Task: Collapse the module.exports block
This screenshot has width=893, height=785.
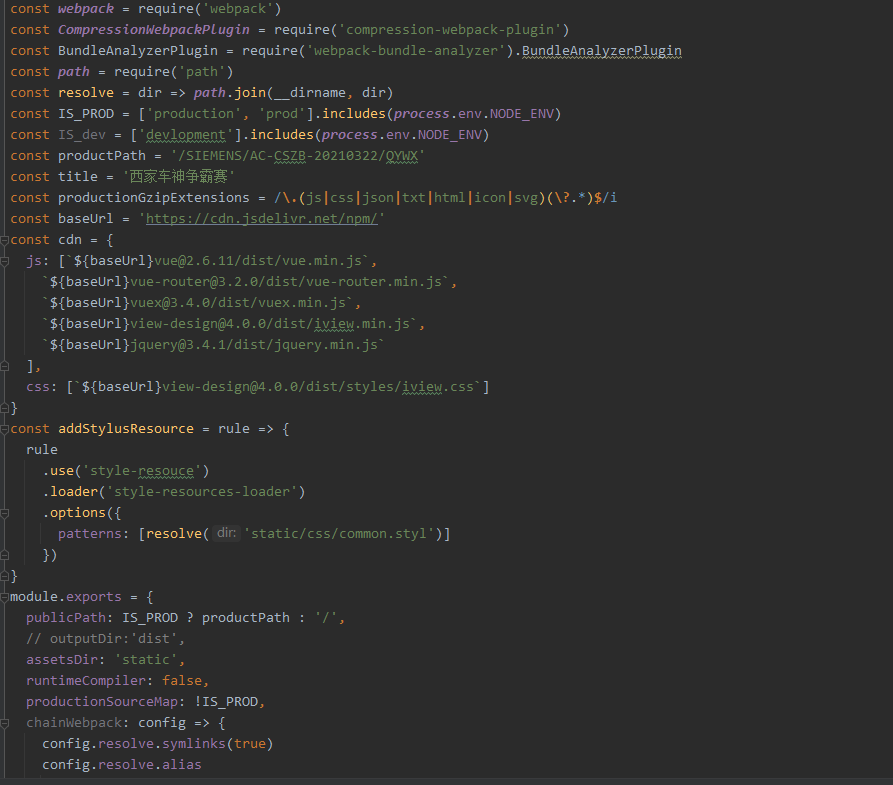Action: [4, 596]
